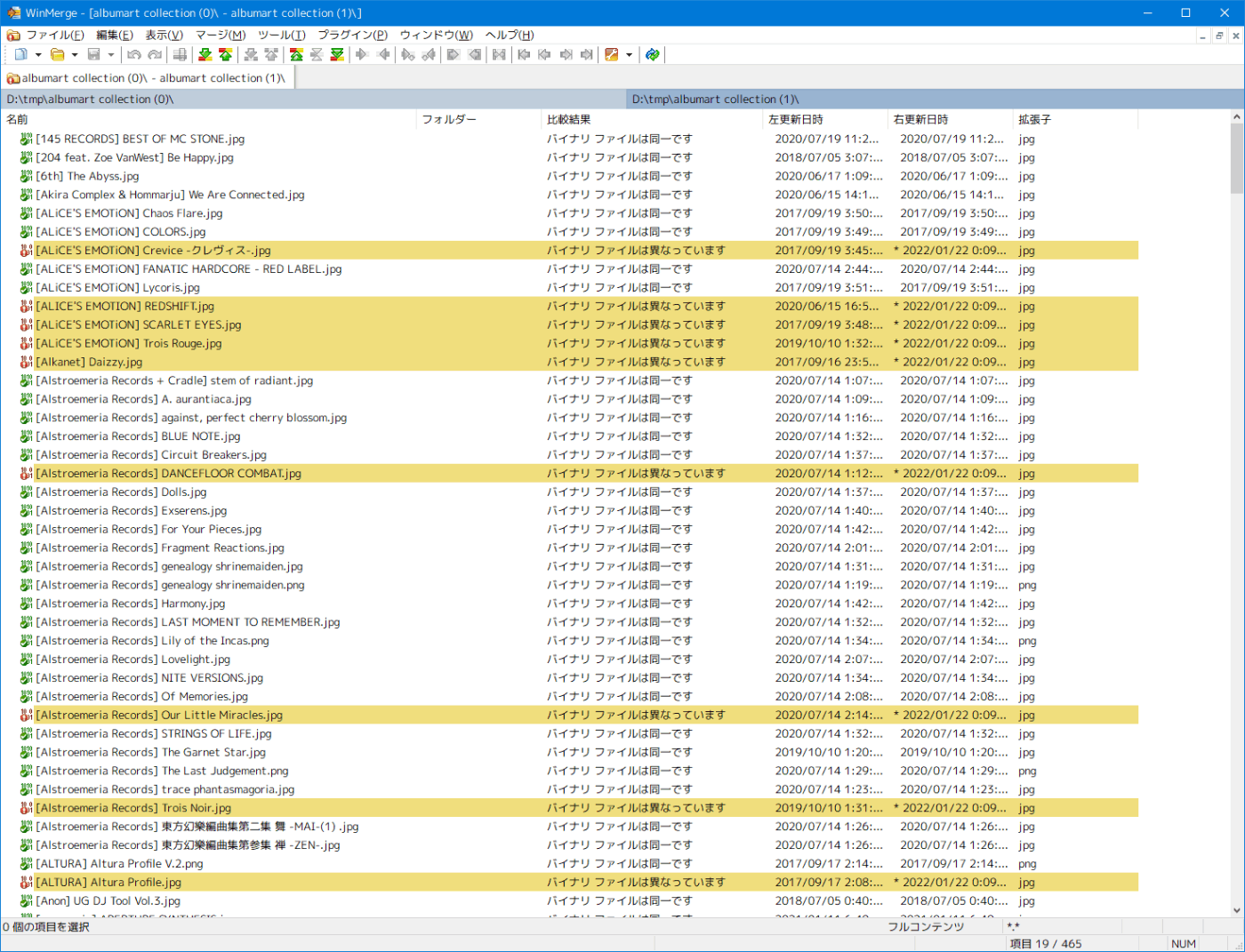Select [Alstroemeria Records] Lily of the Incas.png row
Viewport: 1245px width, 952px height.
569,641
